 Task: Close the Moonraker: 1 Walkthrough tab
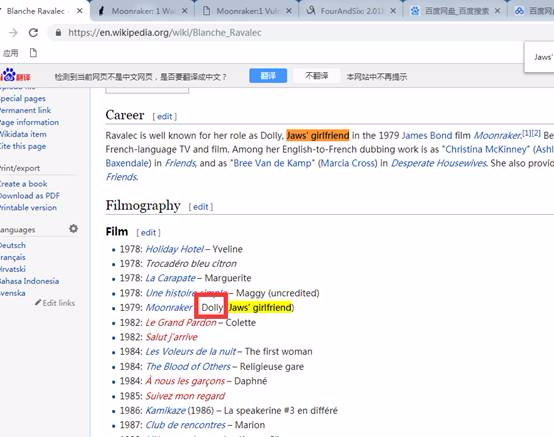[x=185, y=11]
